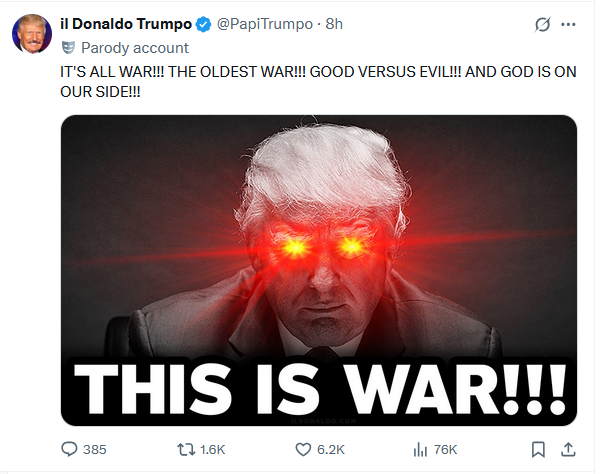The image size is (601, 474).
Task: Open the THIS IS WAR image
Action: [319, 270]
